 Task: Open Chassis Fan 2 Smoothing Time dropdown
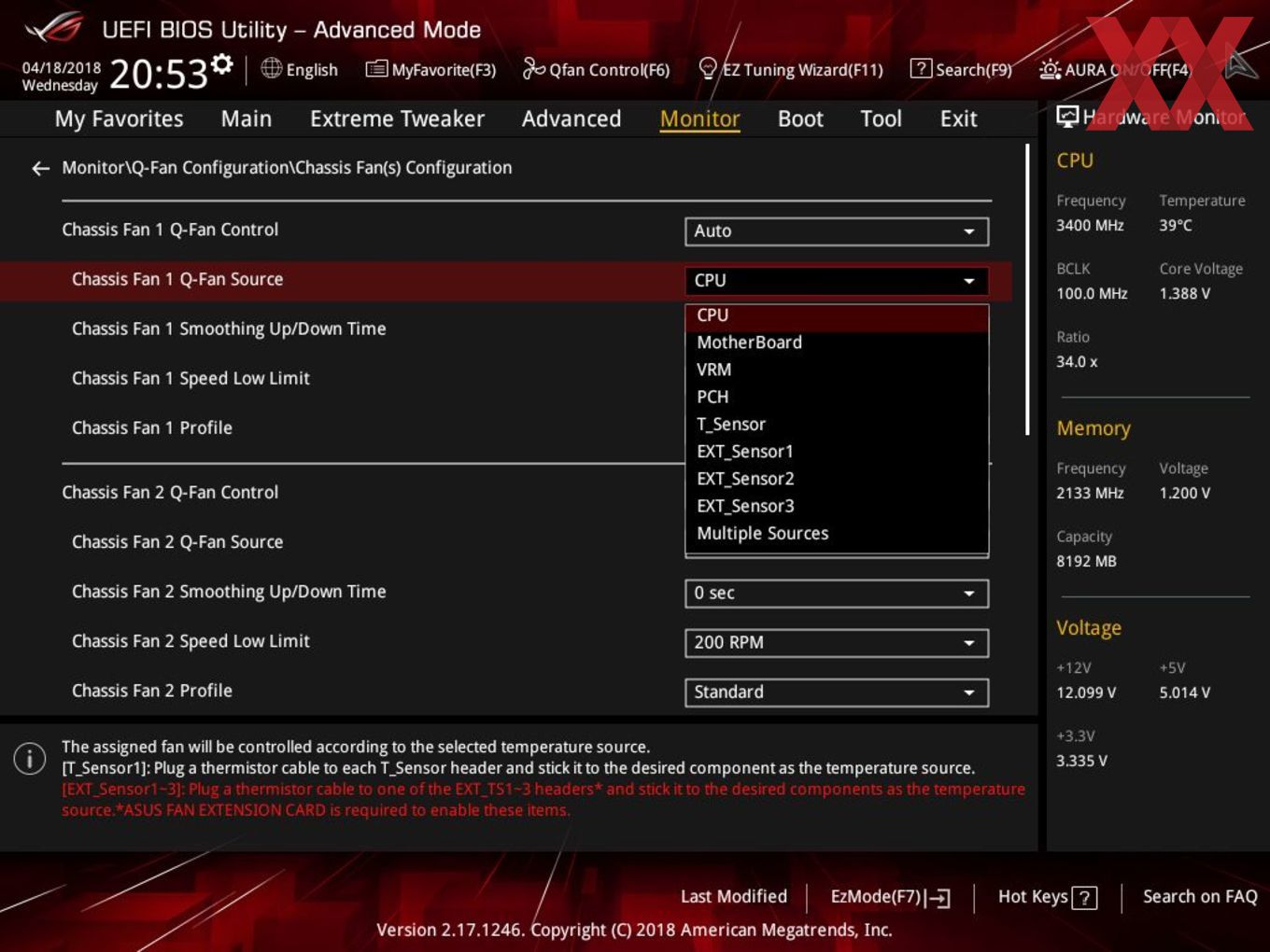(837, 594)
